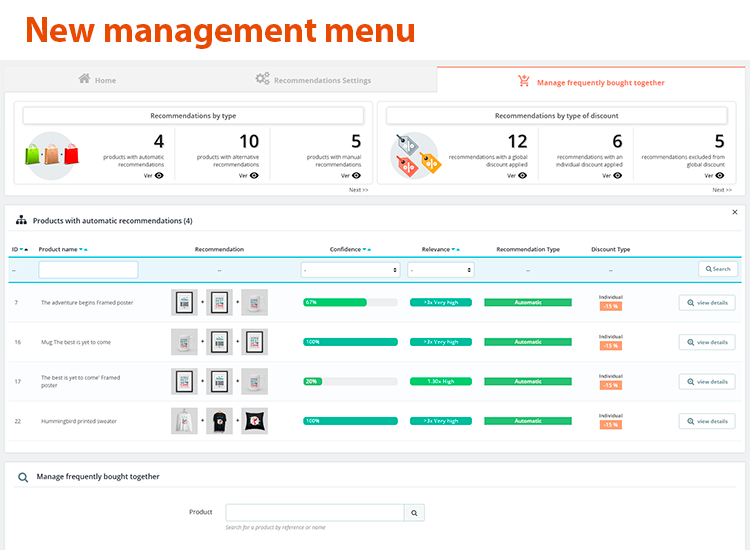
Task: Select Manage frequently bought together tab
Action: point(591,82)
